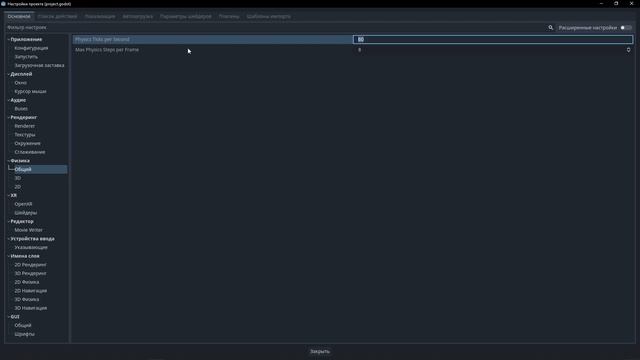
Task: Select Общий under GUI
Action: [x=23, y=325]
